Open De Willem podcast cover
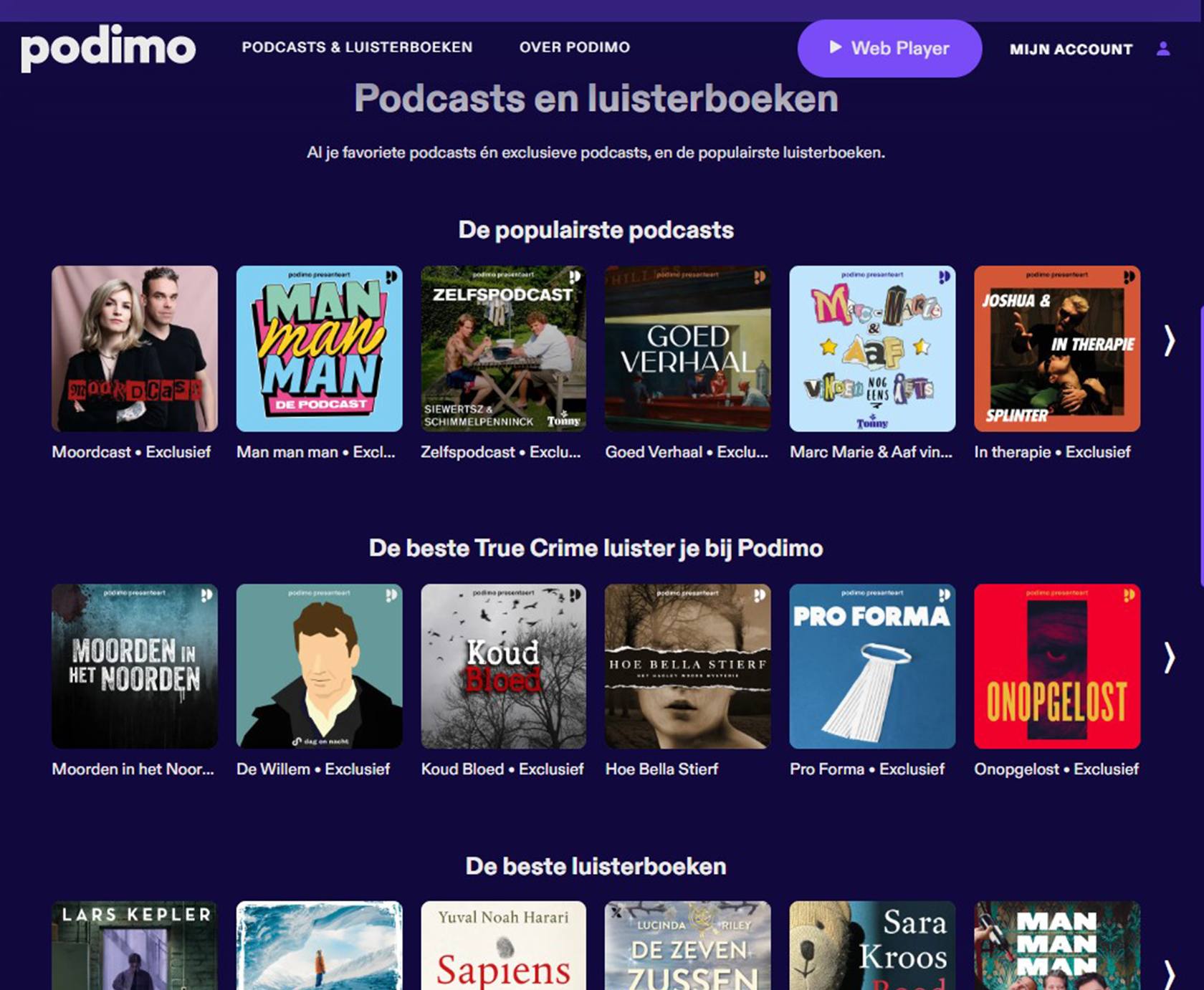Image resolution: width=1204 pixels, height=990 pixels. [320, 666]
